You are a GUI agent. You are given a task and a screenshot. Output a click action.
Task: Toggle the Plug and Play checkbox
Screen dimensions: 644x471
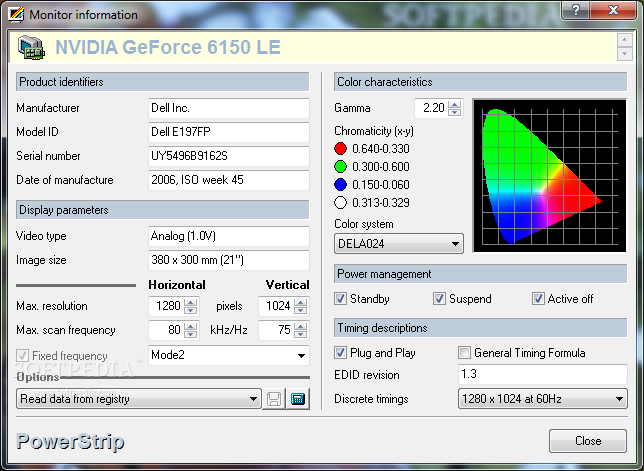point(340,352)
